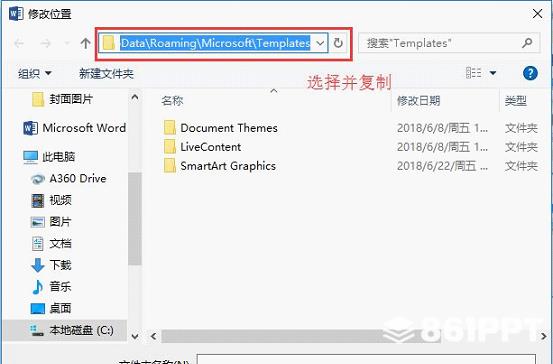Click the 新建文件夹 new folder button
The height and width of the screenshot is (364, 553).
click(x=106, y=74)
